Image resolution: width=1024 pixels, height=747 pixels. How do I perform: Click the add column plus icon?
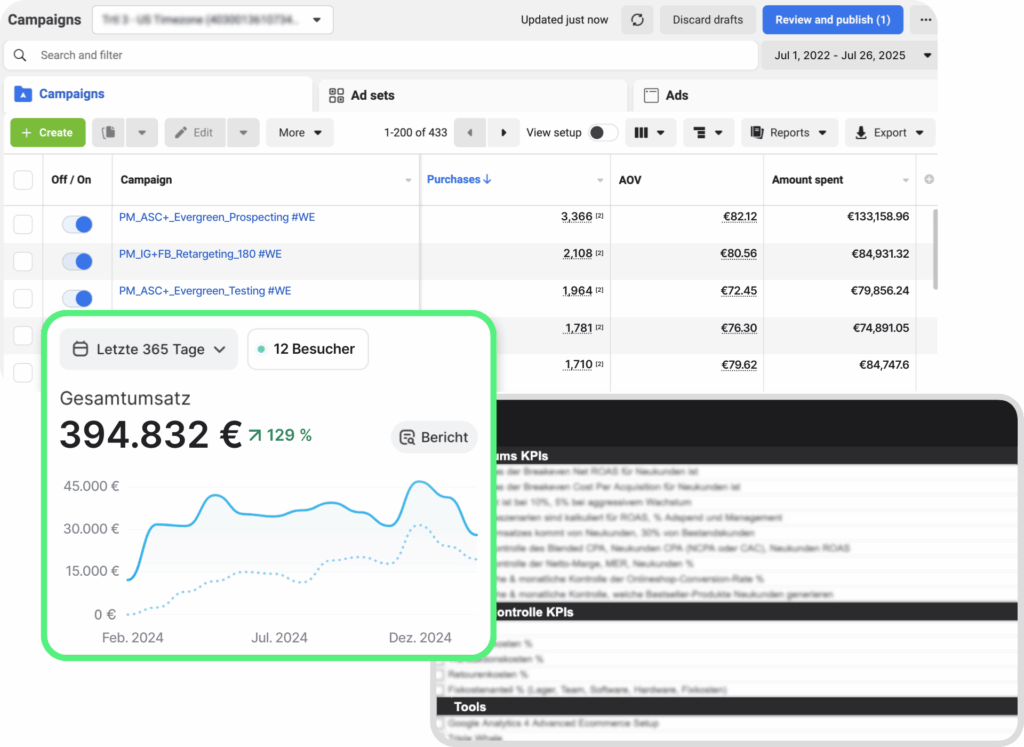pyautogui.click(x=929, y=180)
